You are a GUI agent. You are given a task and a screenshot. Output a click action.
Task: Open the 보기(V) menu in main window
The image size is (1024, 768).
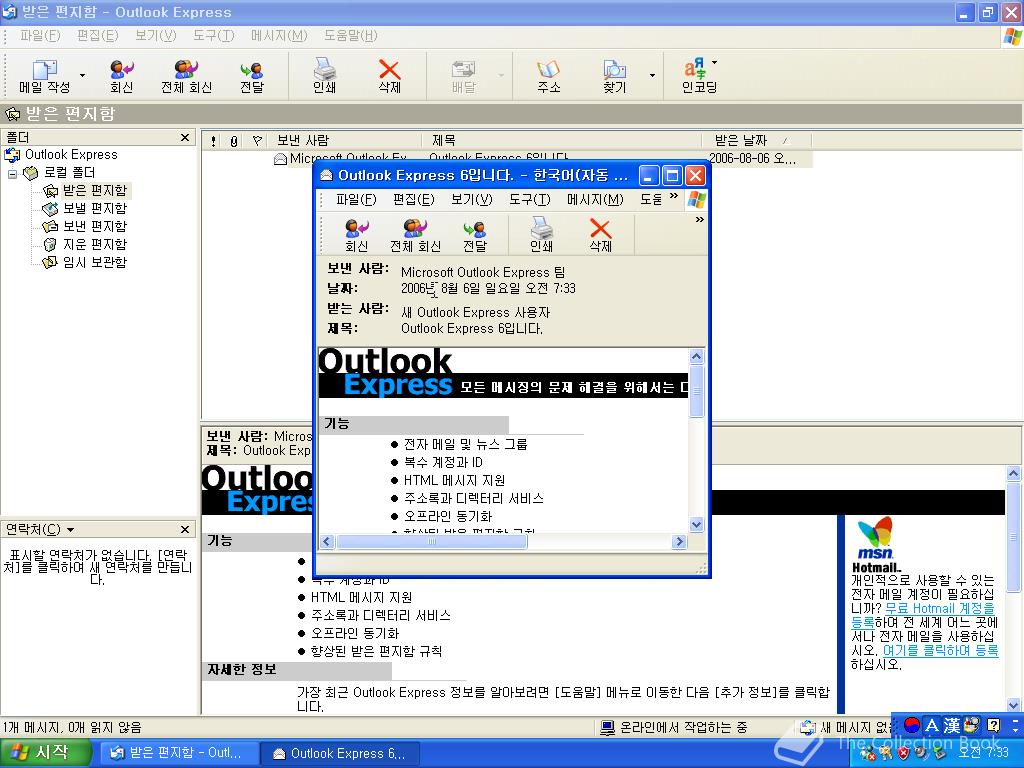(x=155, y=35)
